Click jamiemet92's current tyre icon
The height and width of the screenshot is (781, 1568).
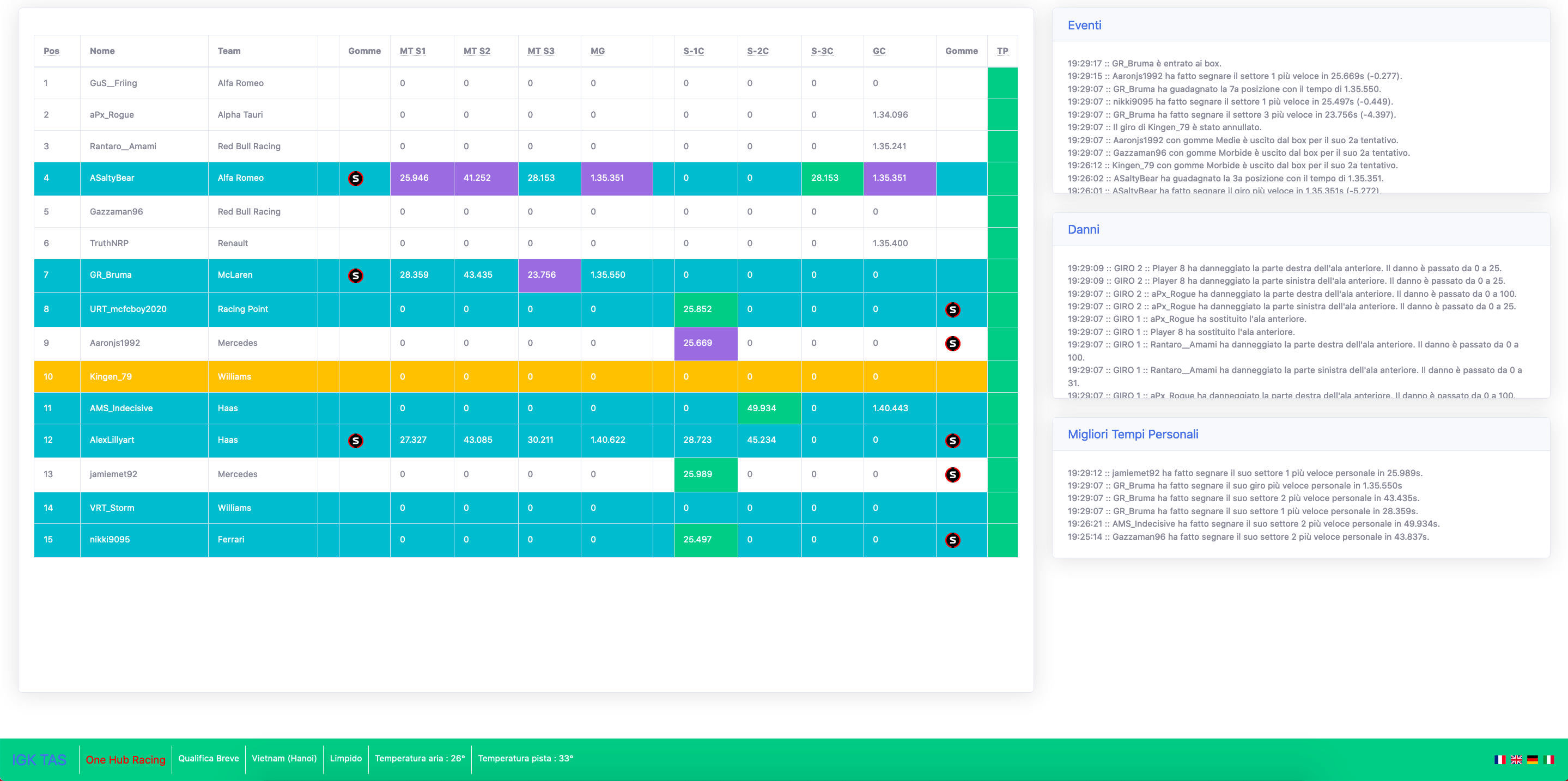[952, 474]
